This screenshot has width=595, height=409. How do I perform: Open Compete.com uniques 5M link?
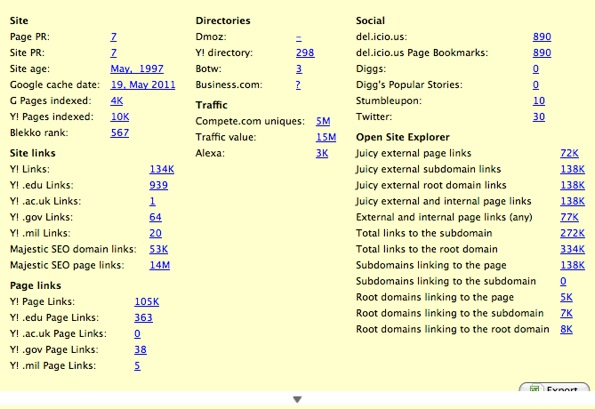coord(323,121)
